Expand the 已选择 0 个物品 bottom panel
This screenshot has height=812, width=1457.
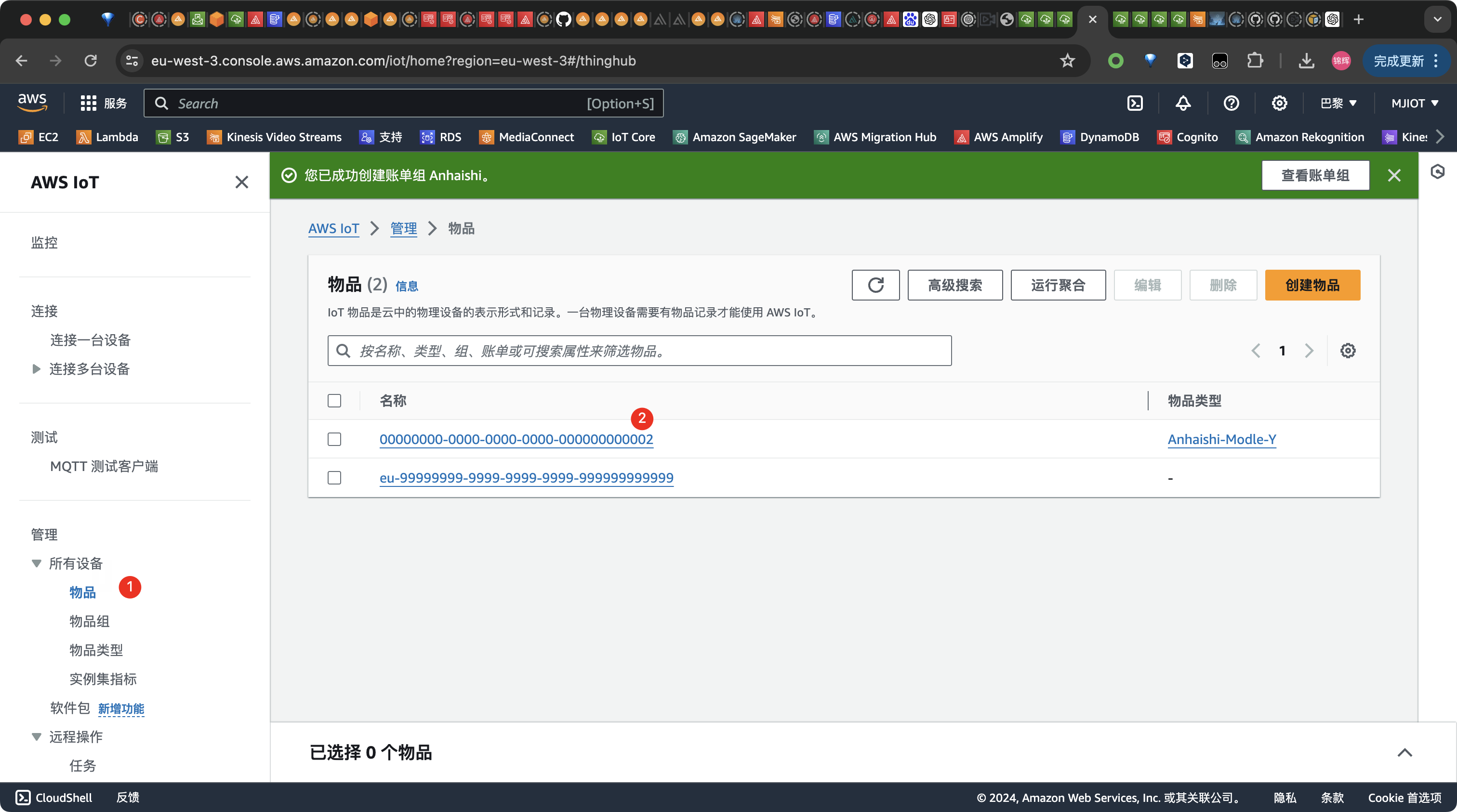point(1405,752)
